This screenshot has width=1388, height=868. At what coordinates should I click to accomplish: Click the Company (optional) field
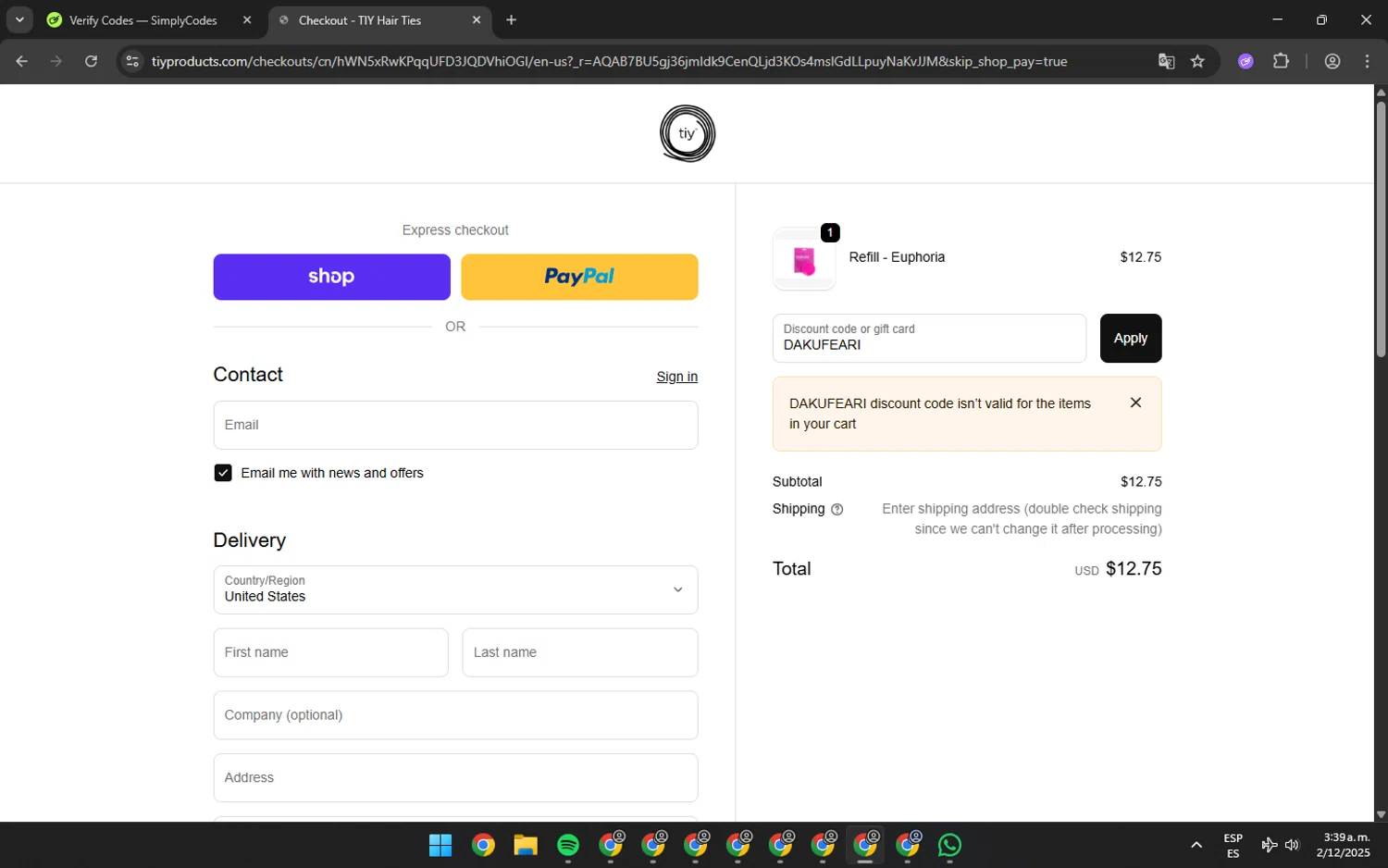click(x=455, y=715)
